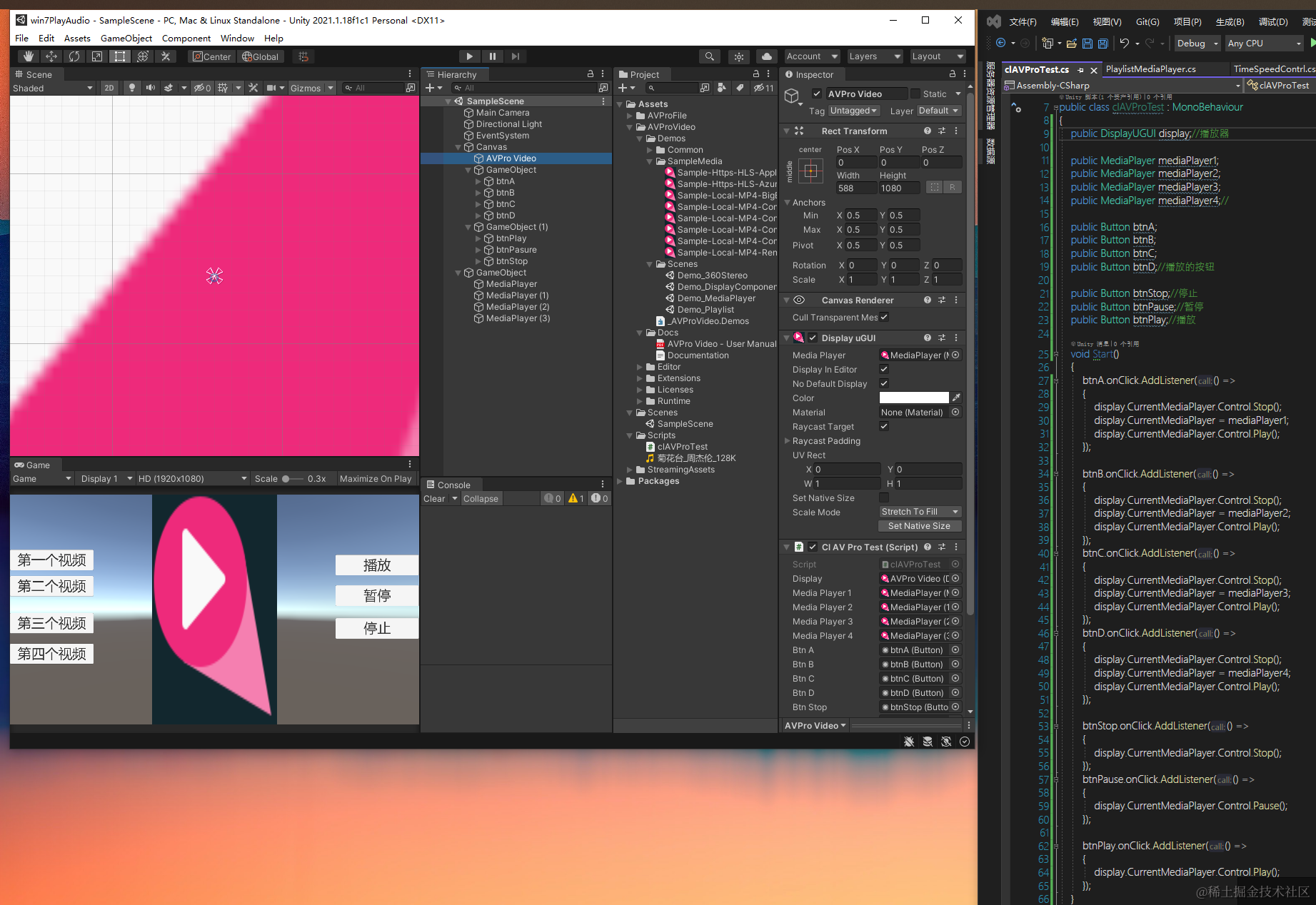Click the Clear console button
Image resolution: width=1316 pixels, height=905 pixels.
tap(434, 498)
